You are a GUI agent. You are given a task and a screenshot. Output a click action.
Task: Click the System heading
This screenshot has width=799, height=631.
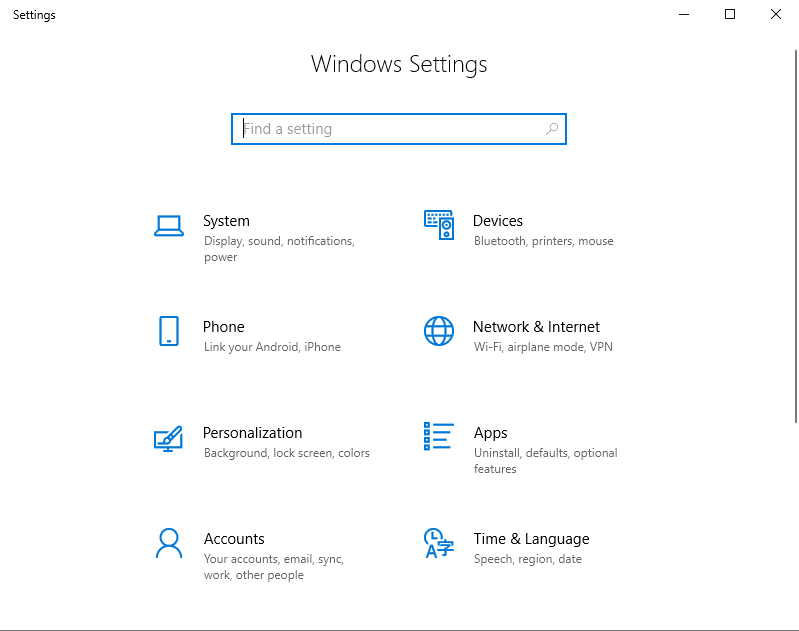coord(226,221)
